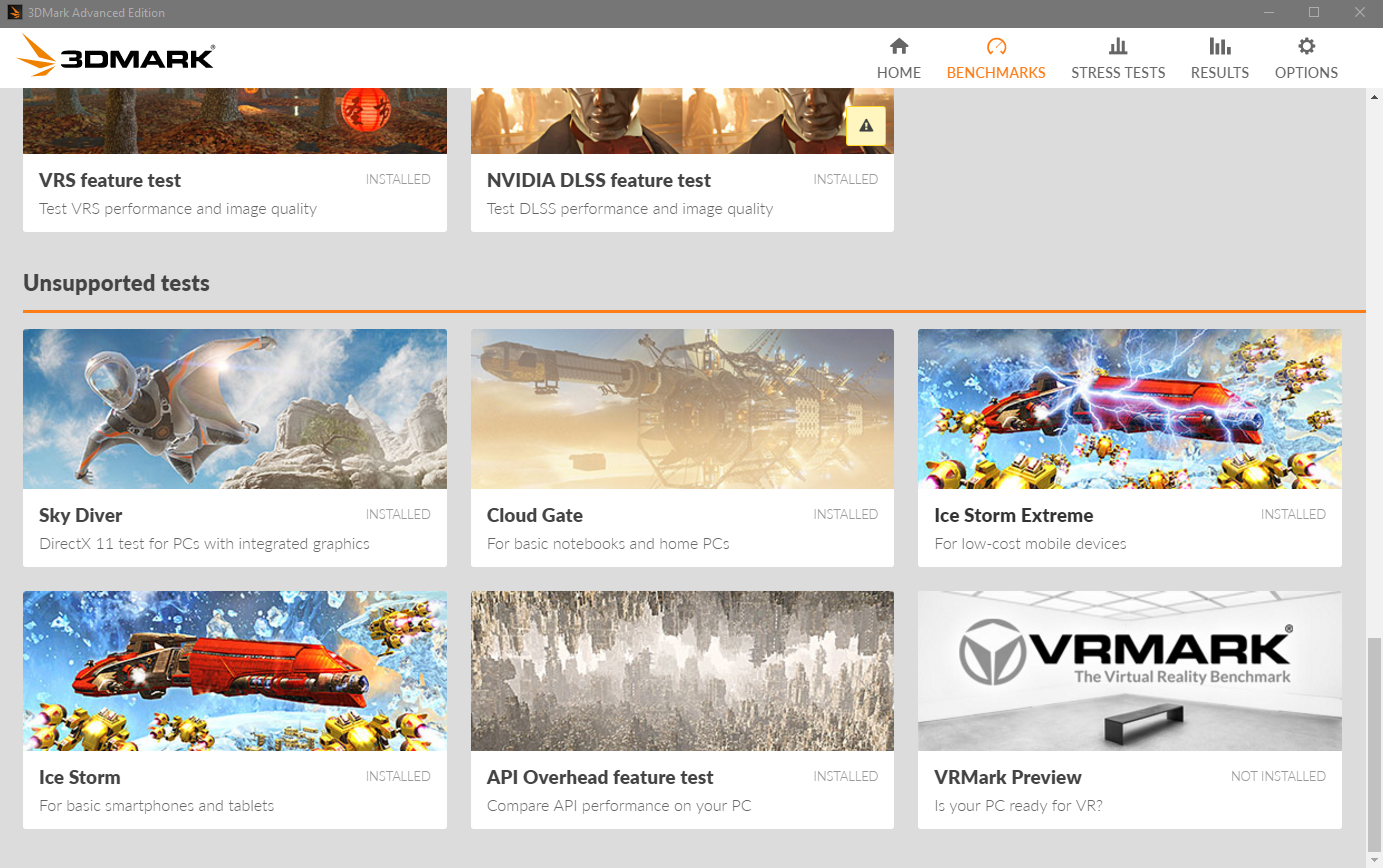
Task: Click the Cloud Gate title
Action: click(535, 515)
